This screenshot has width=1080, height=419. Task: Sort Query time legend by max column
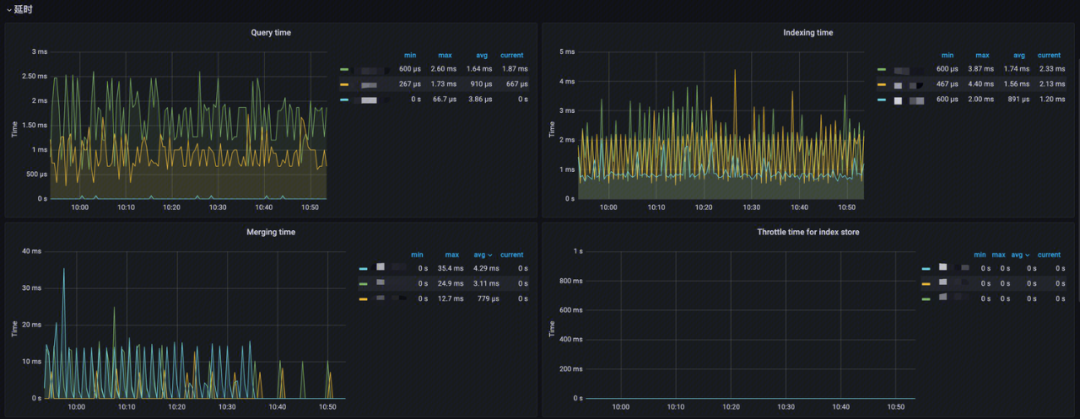coord(445,55)
